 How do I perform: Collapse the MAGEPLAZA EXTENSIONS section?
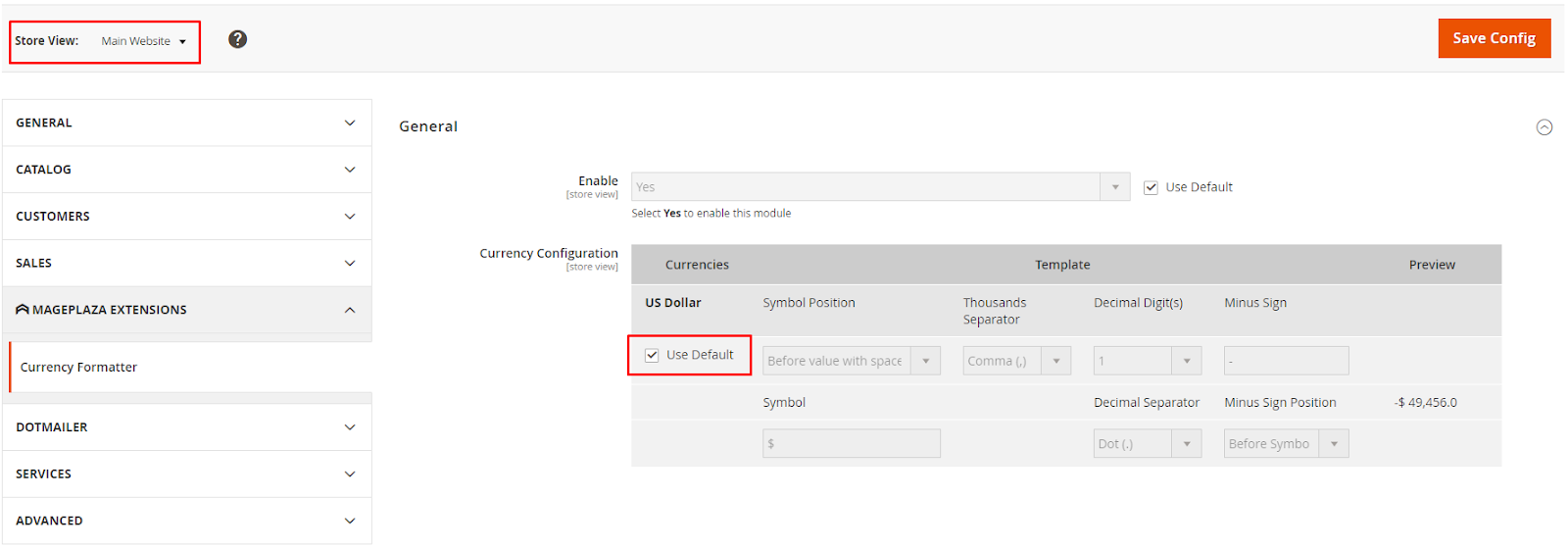click(187, 310)
